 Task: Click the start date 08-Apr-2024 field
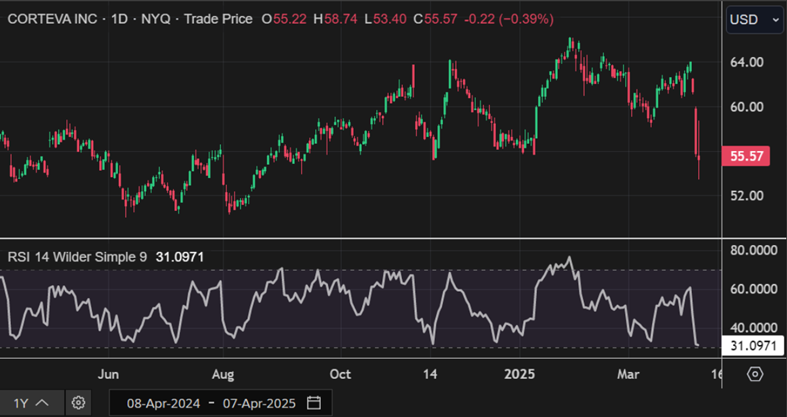pos(164,403)
